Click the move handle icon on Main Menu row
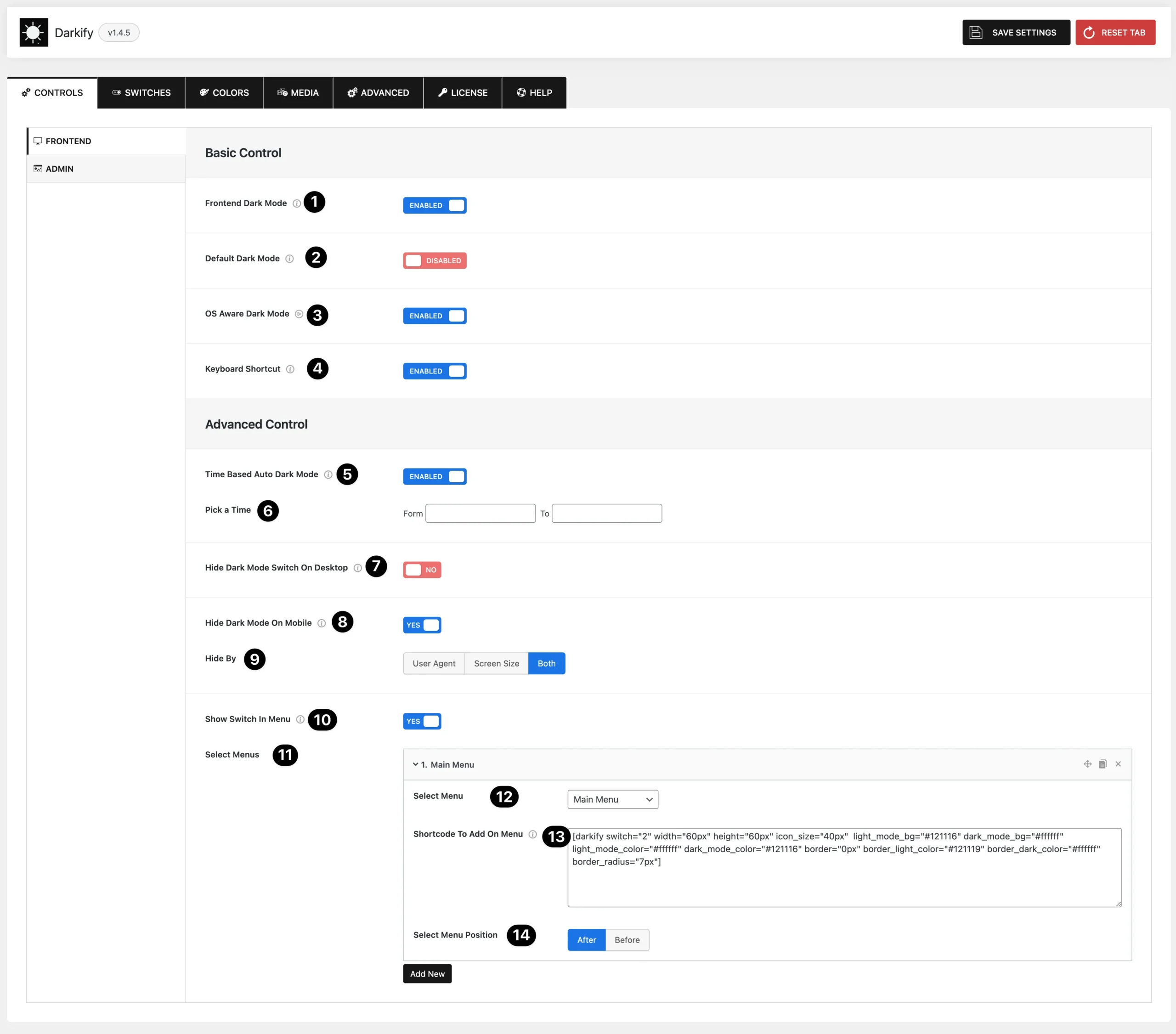Viewport: 1176px width, 1034px height. pyautogui.click(x=1087, y=763)
